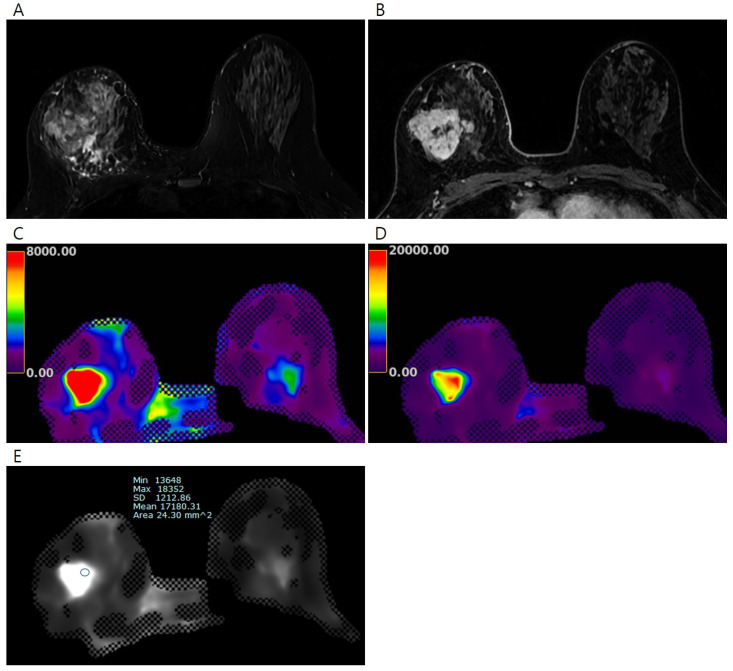Select the panel A breast MRI image
Viewport: 733px width, 671px height.
click(186, 118)
